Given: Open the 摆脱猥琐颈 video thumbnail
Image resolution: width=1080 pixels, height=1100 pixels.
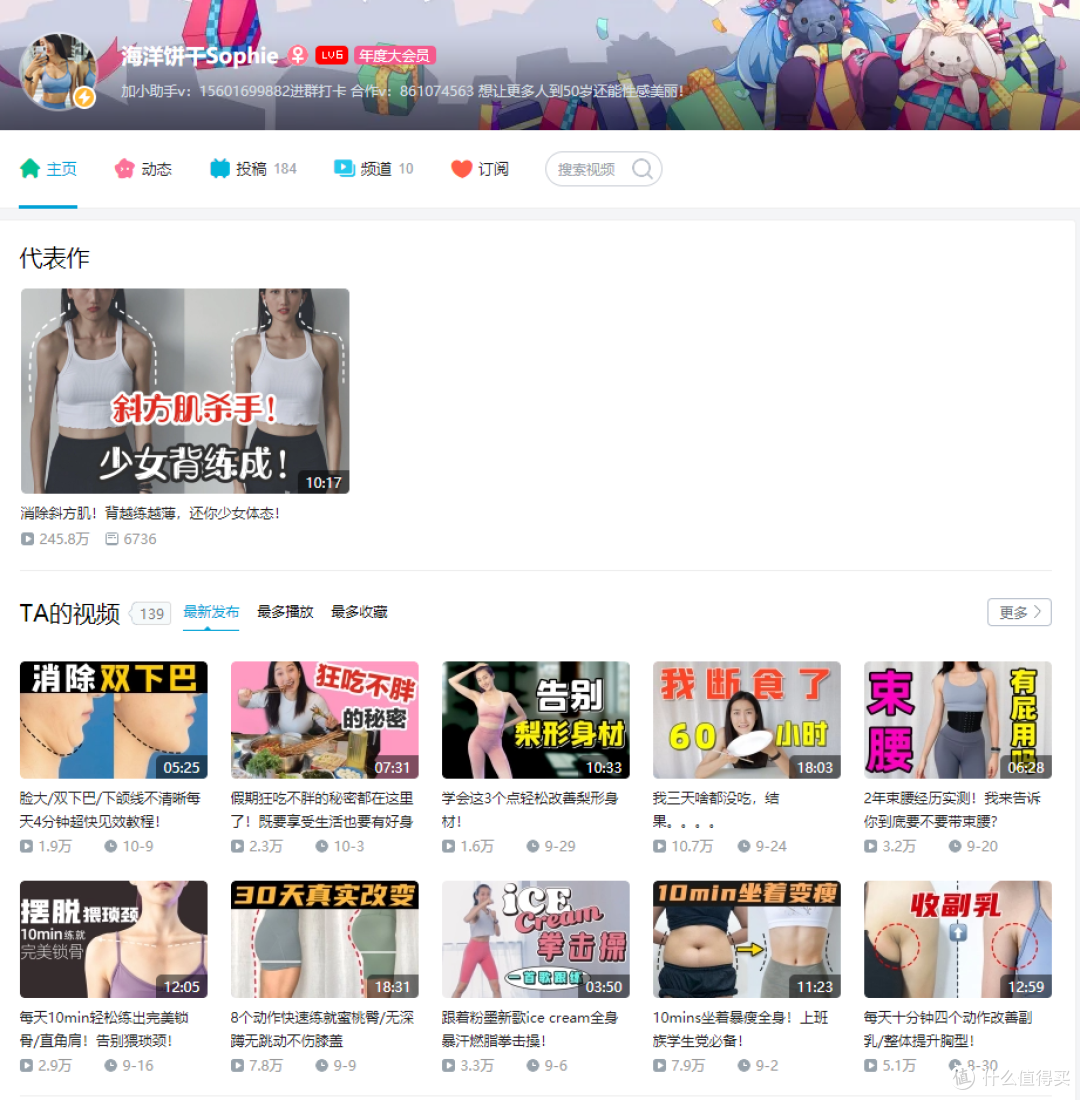Looking at the screenshot, I should [x=114, y=939].
